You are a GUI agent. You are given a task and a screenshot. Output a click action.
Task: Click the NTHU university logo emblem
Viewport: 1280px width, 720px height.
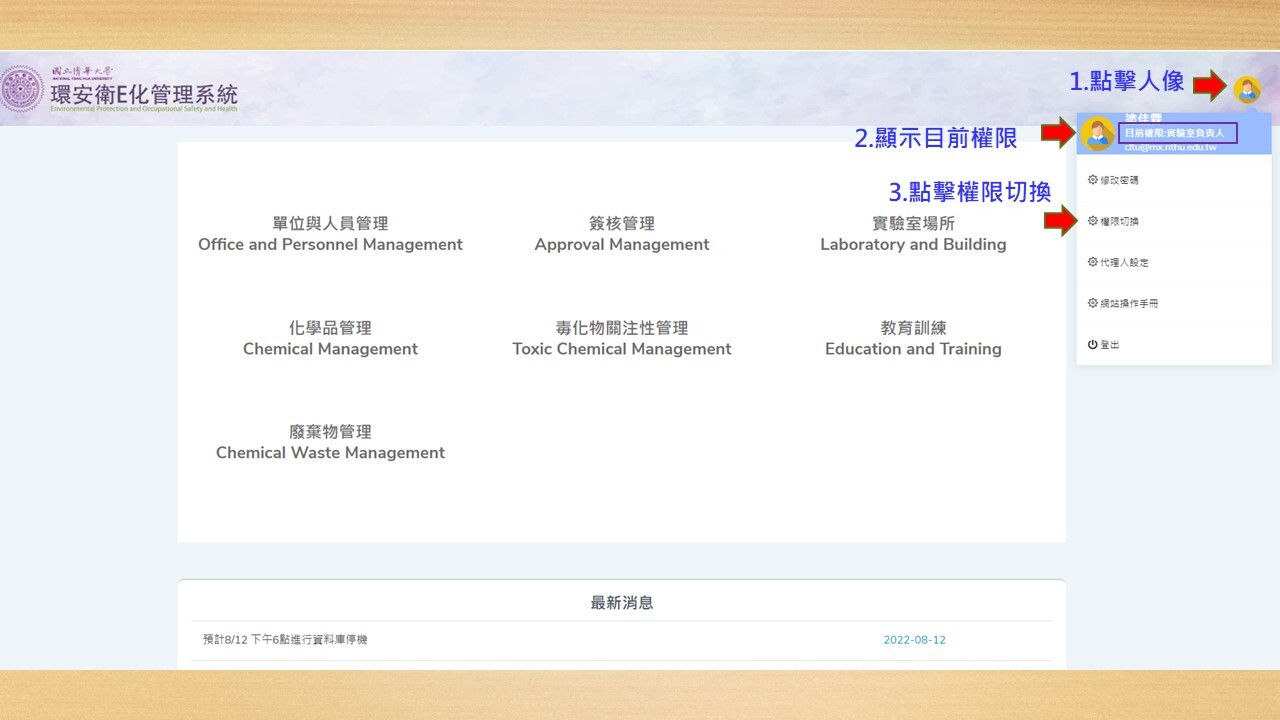click(x=22, y=90)
